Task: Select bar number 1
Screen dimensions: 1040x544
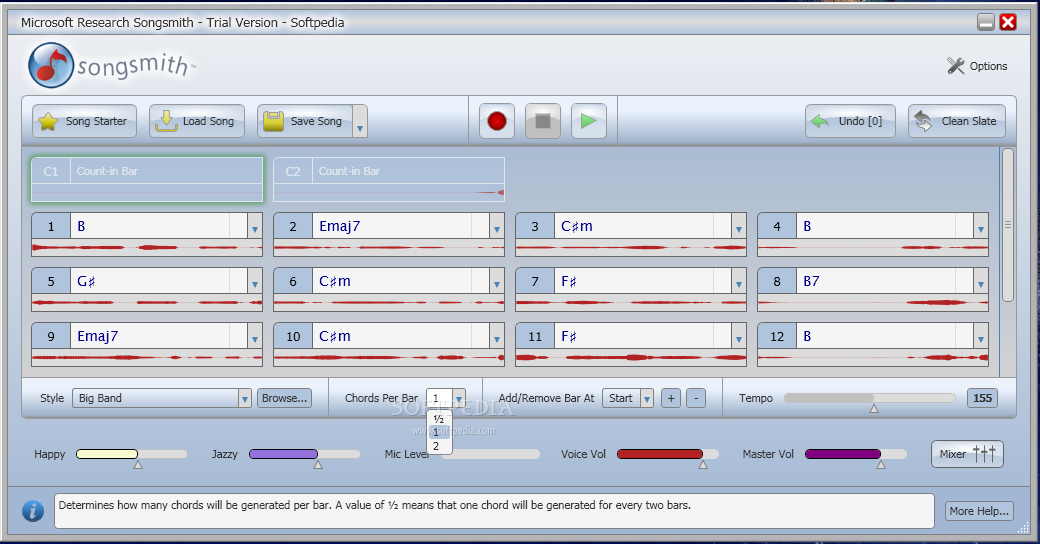Action: pos(51,226)
